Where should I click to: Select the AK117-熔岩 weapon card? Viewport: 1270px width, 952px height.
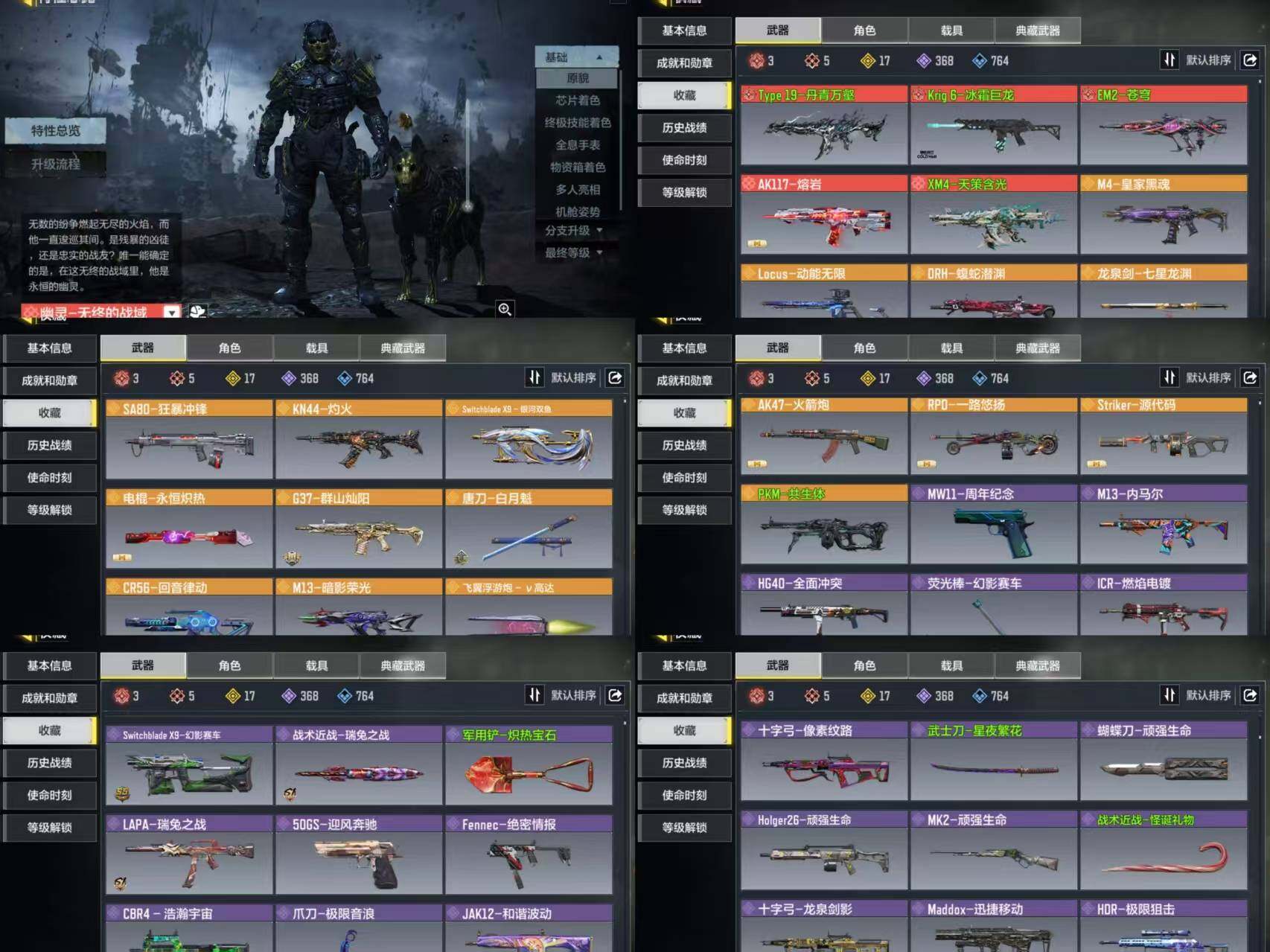pos(824,214)
